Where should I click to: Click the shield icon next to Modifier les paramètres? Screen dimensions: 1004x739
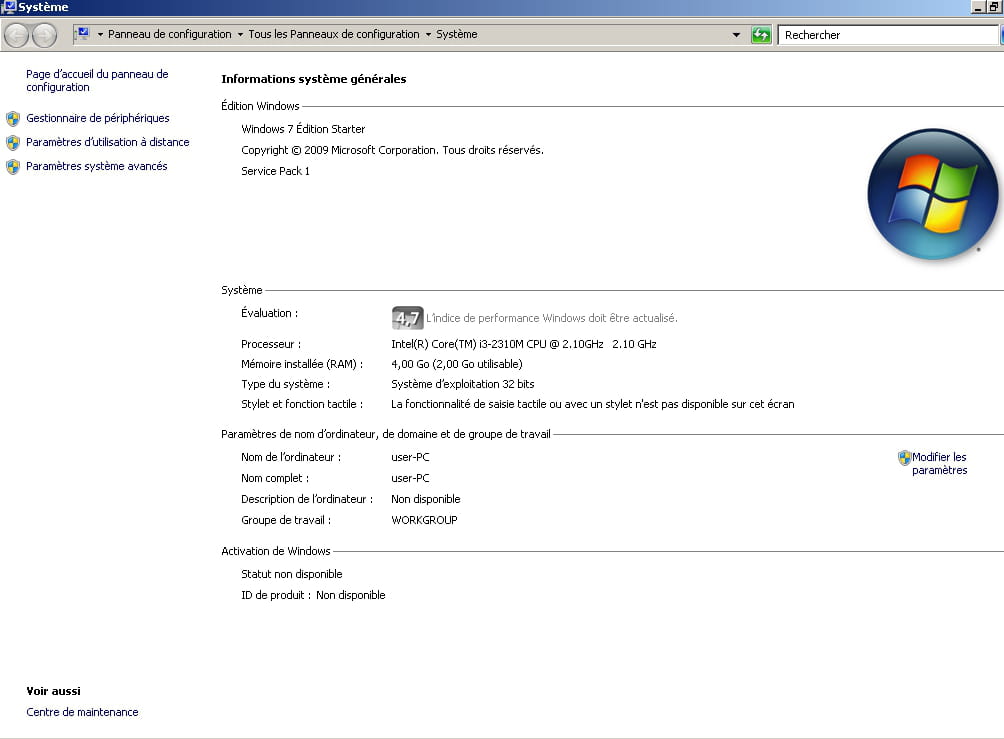pyautogui.click(x=904, y=457)
